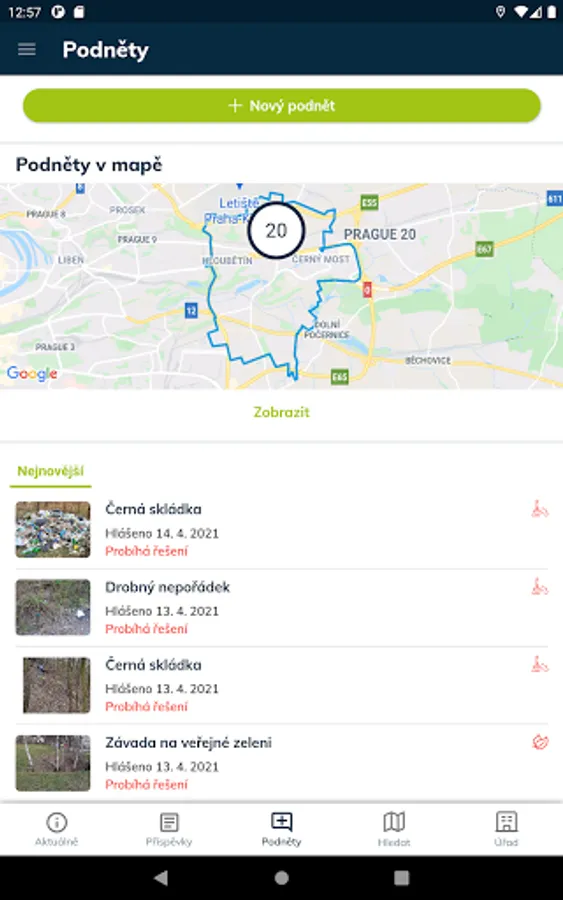This screenshot has height=900, width=563.
Task: Select the Podněty bottom navigation icon
Action: (x=281, y=822)
